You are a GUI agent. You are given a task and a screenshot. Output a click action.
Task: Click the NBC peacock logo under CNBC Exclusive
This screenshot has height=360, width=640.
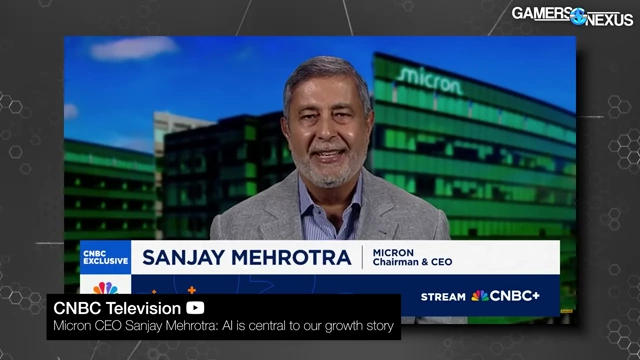[105, 288]
